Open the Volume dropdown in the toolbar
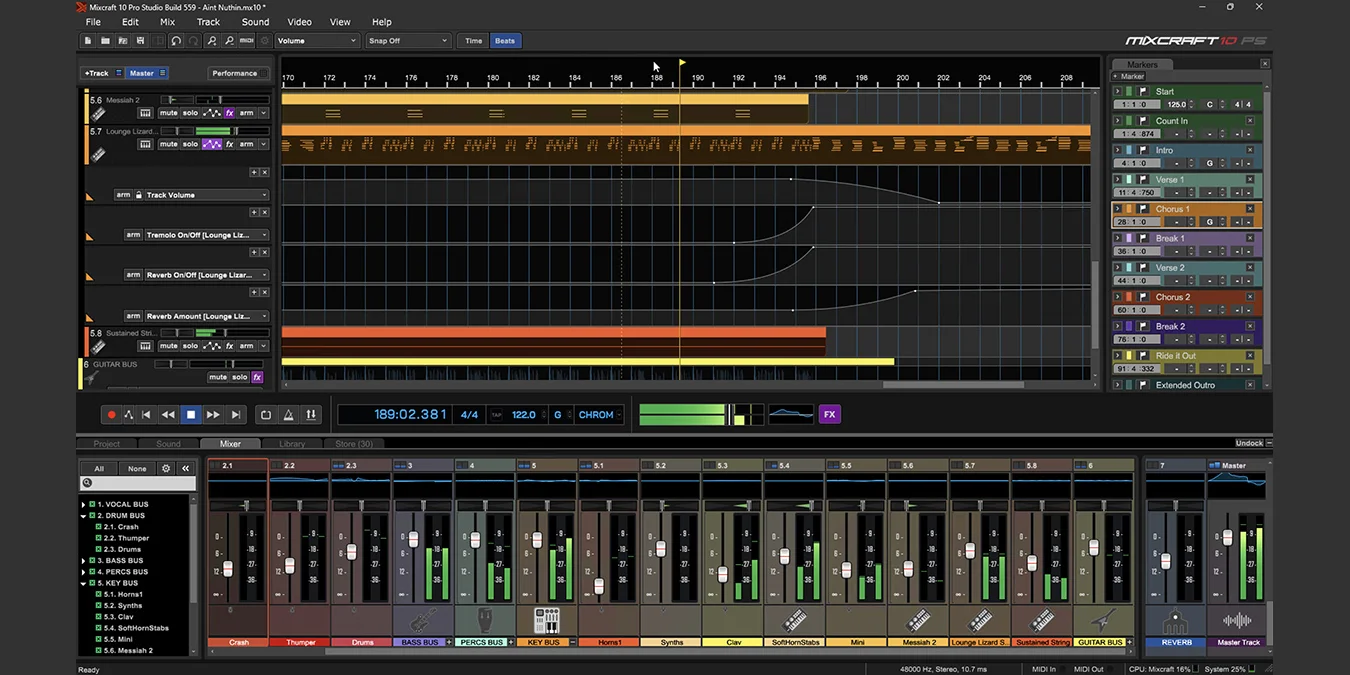 click(x=317, y=40)
